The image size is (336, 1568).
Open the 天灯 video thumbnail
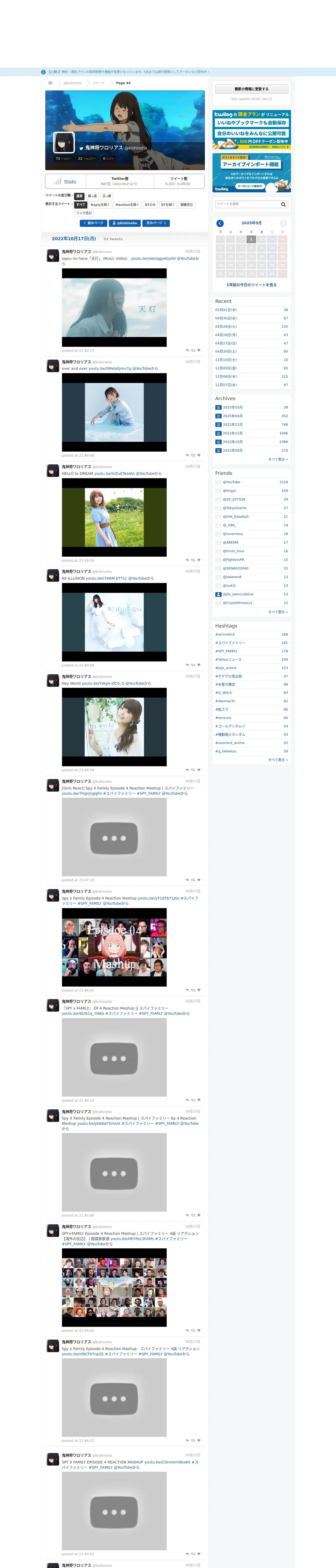coord(114,307)
